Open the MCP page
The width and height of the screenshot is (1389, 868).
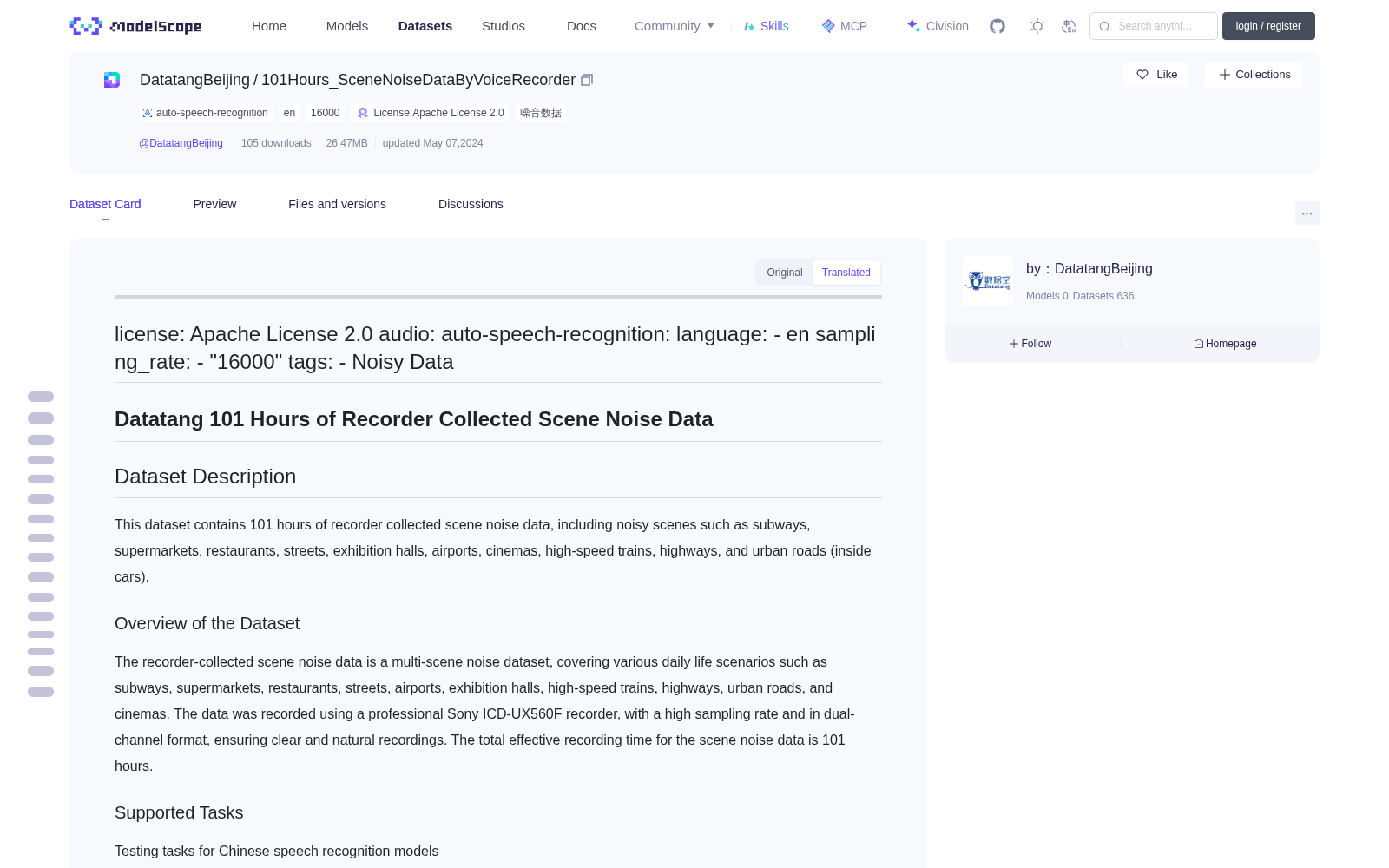coord(845,26)
